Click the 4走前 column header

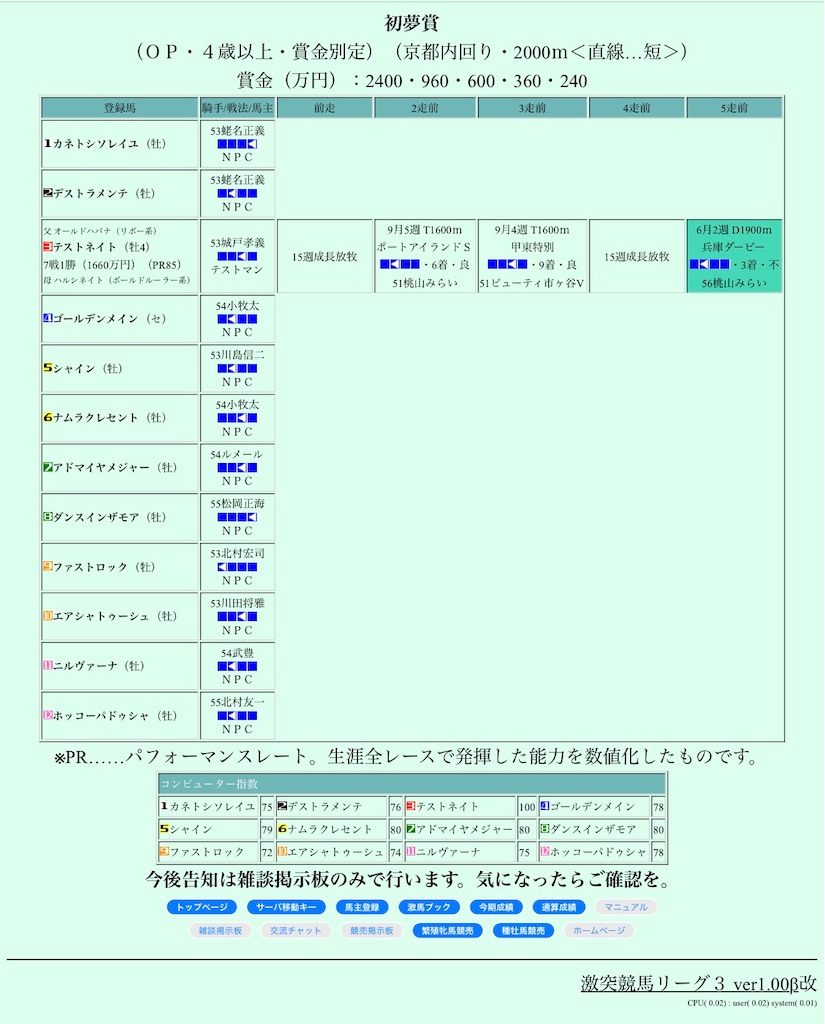637,108
